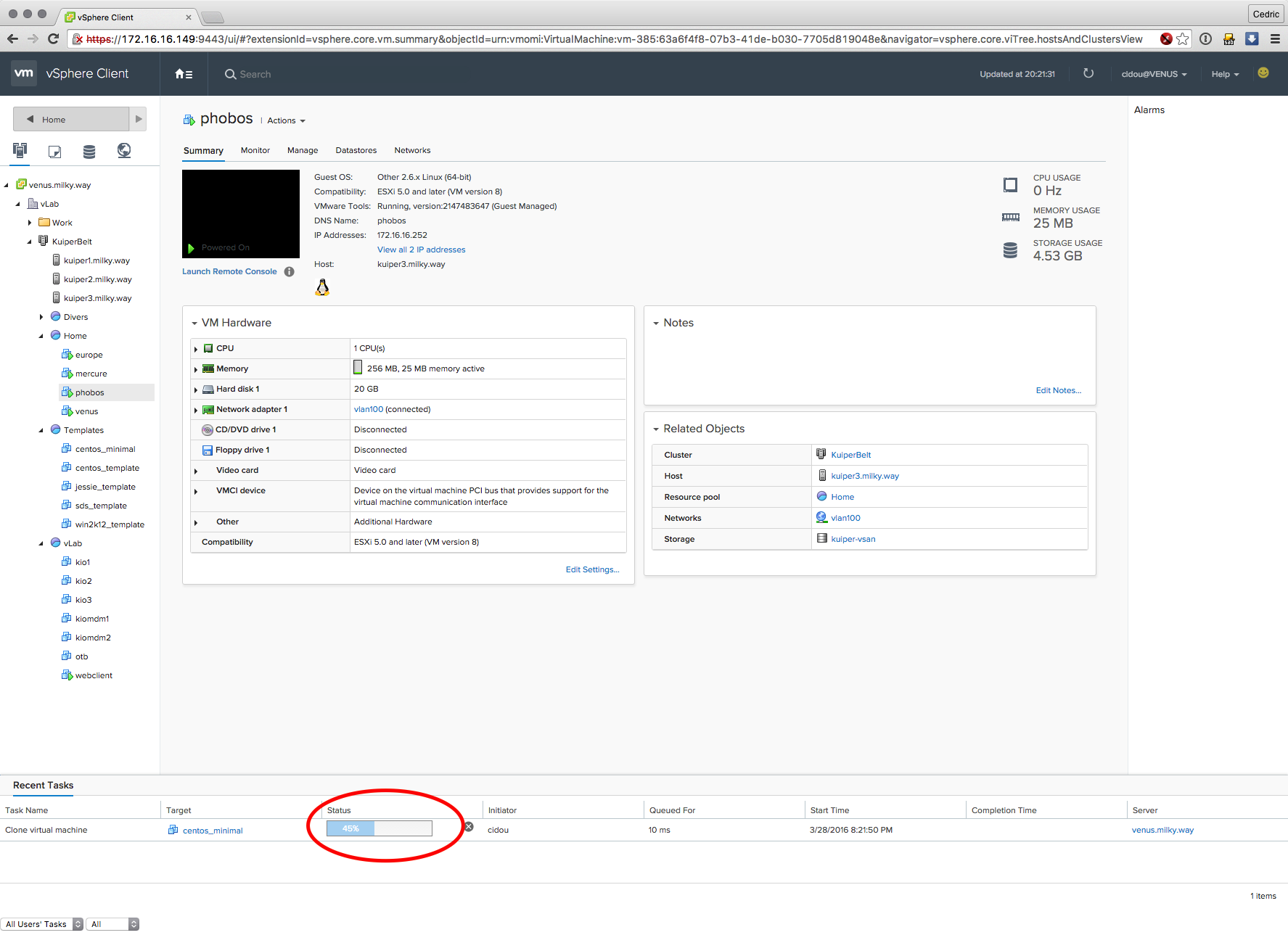This screenshot has width=1288, height=935.
Task: Open the Storage navigator icon
Action: click(89, 151)
